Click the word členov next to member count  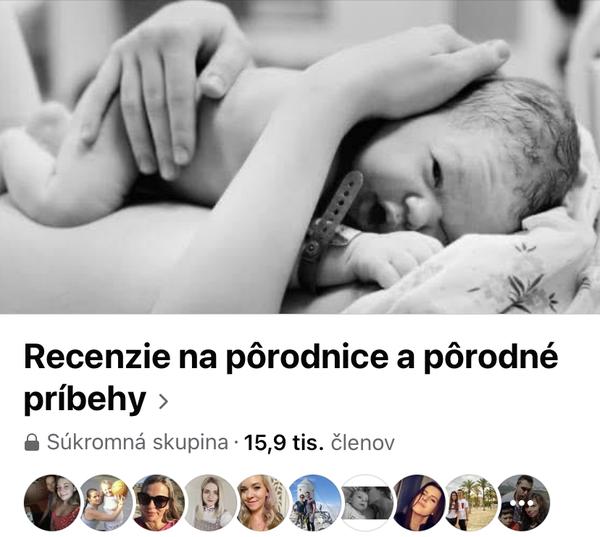click(362, 442)
